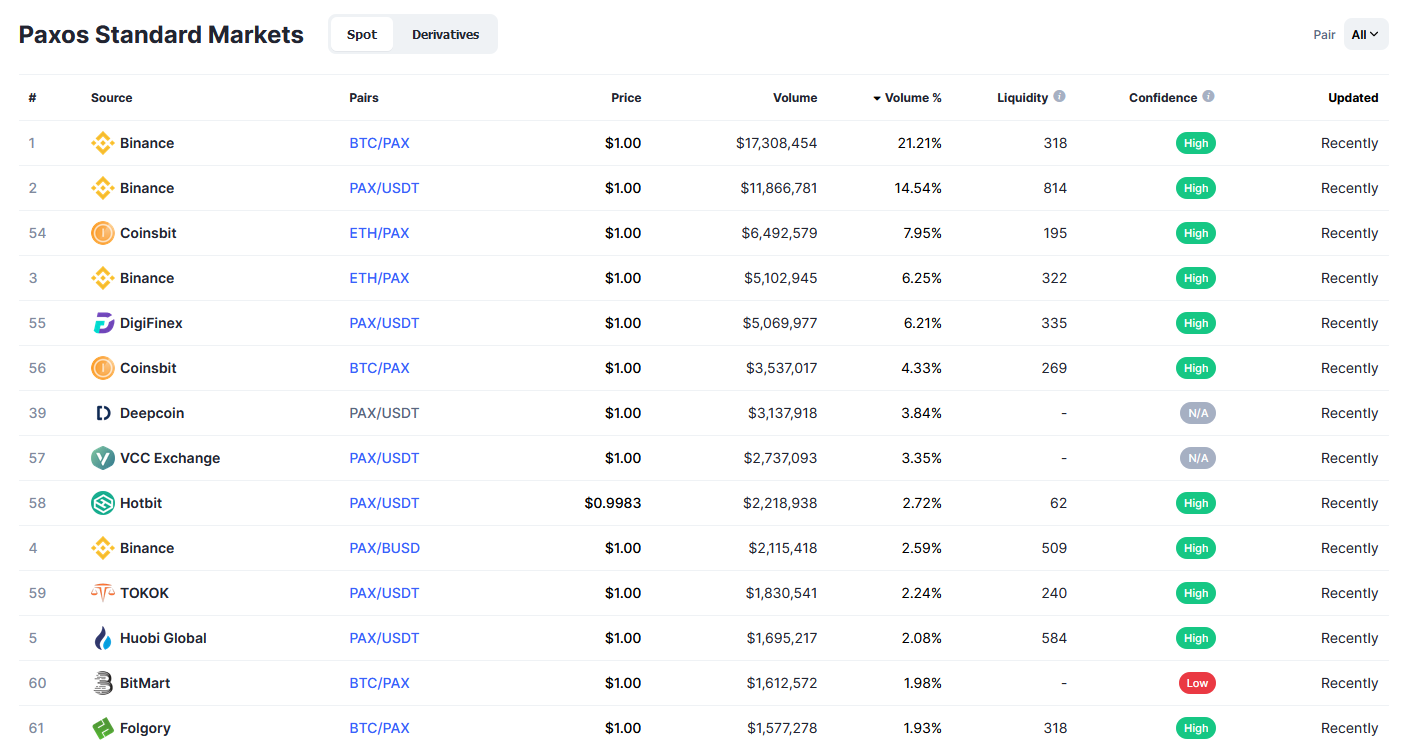Open Folgory BTC/PAX pair link
The height and width of the screenshot is (748, 1416).
click(x=379, y=728)
